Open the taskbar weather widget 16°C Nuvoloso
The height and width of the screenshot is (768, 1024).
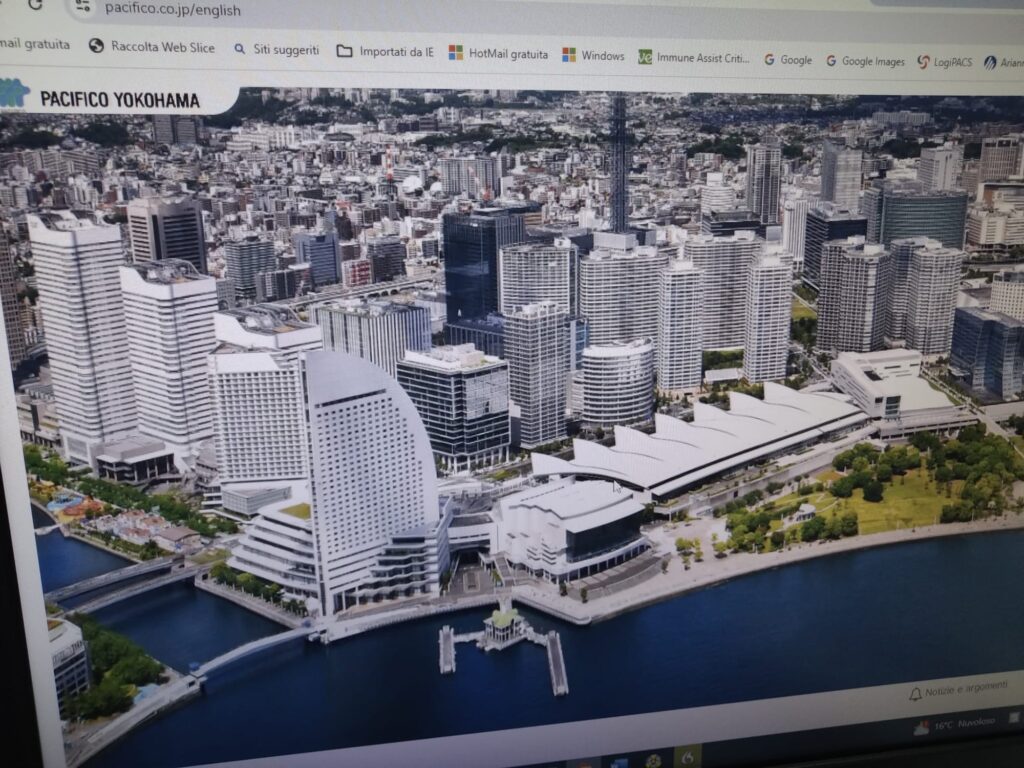coord(955,725)
